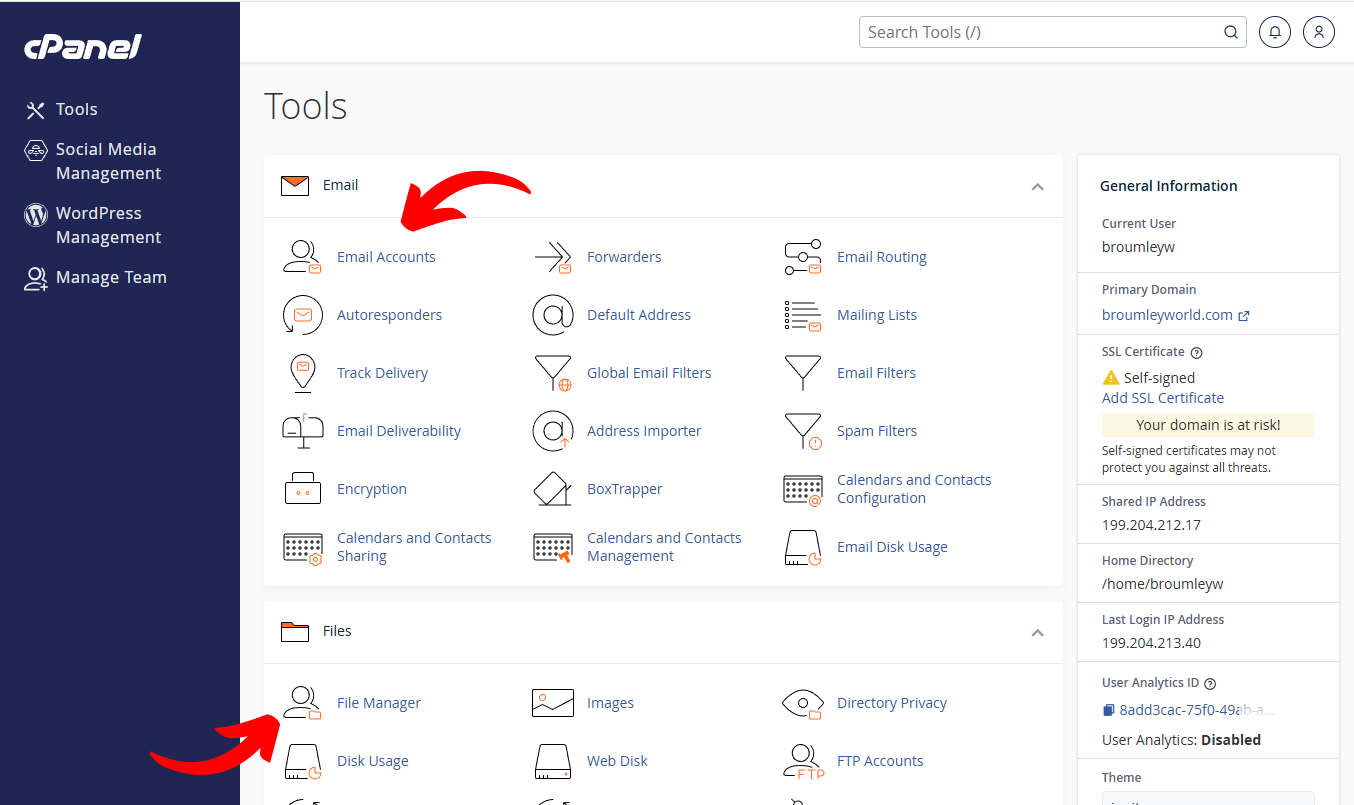The height and width of the screenshot is (805, 1354).
Task: Open Email Routing settings
Action: [881, 257]
